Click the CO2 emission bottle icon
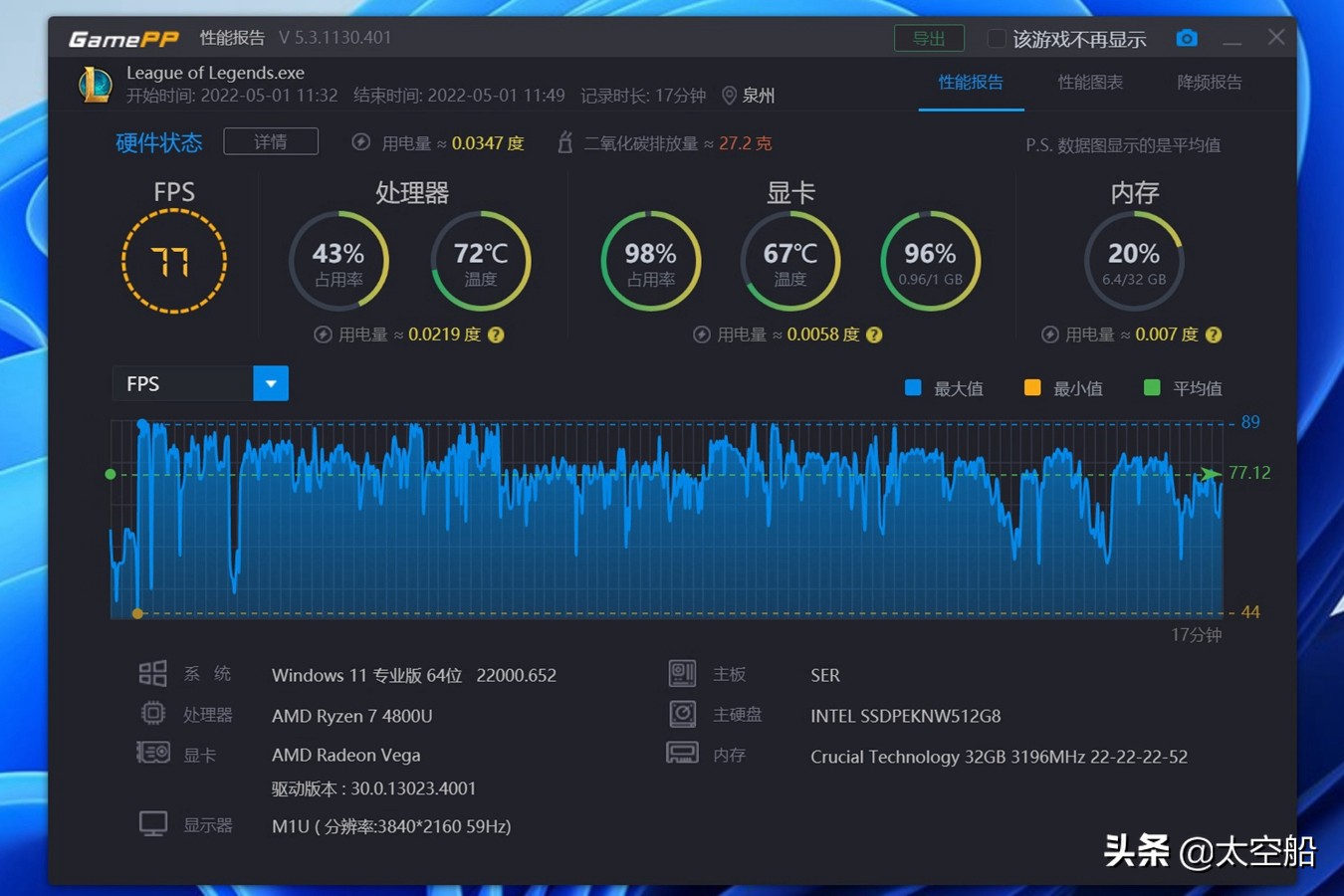Image resolution: width=1344 pixels, height=896 pixels. click(564, 142)
